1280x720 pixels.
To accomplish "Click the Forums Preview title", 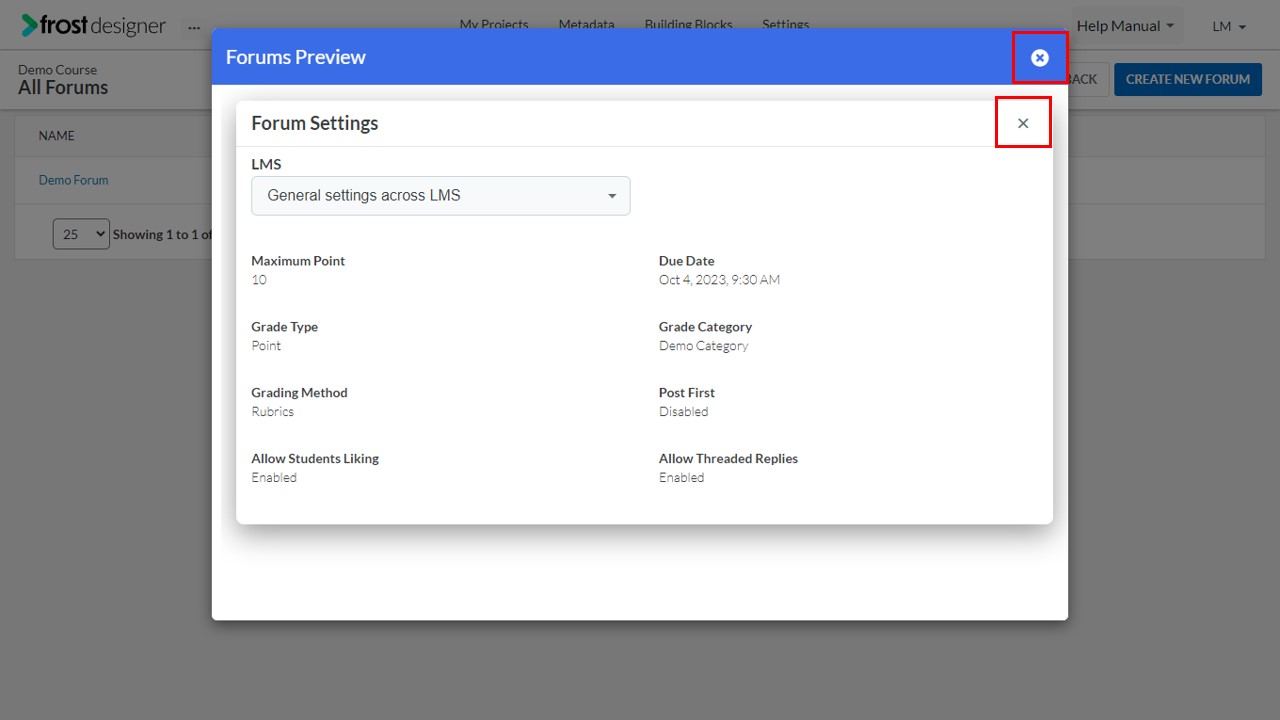I will click(x=296, y=57).
